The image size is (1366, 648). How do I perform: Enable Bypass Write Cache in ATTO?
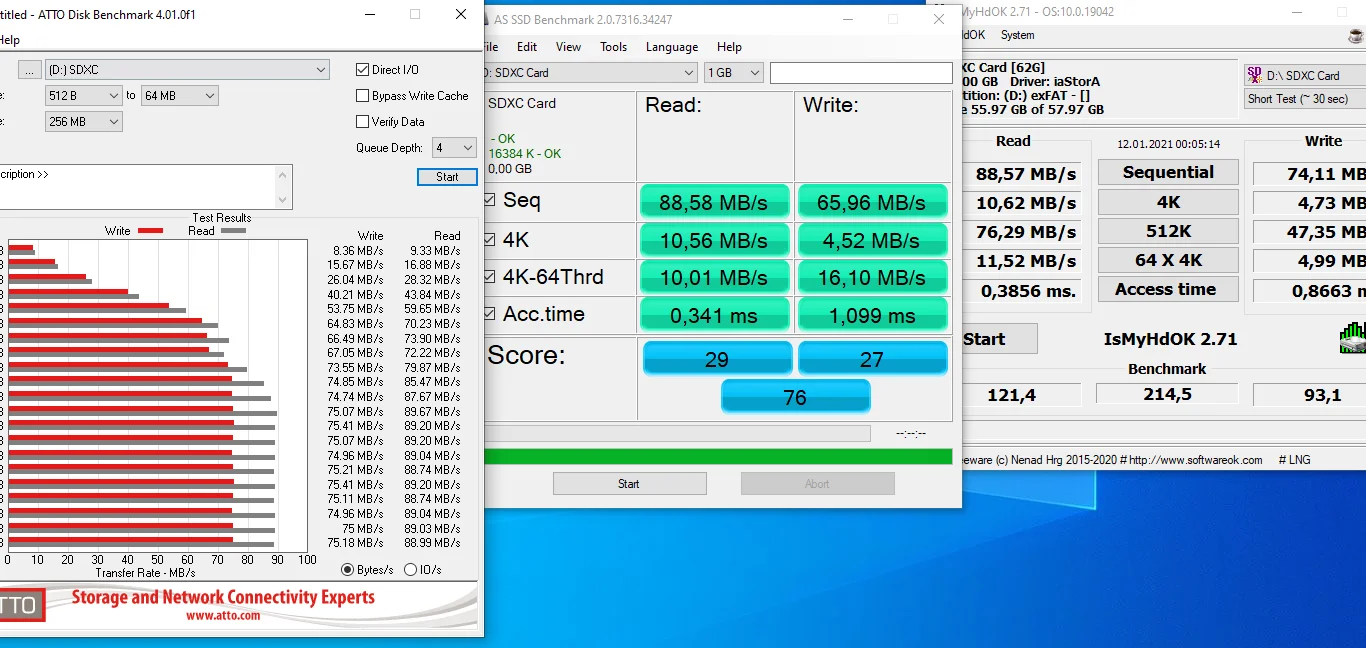pyautogui.click(x=363, y=96)
